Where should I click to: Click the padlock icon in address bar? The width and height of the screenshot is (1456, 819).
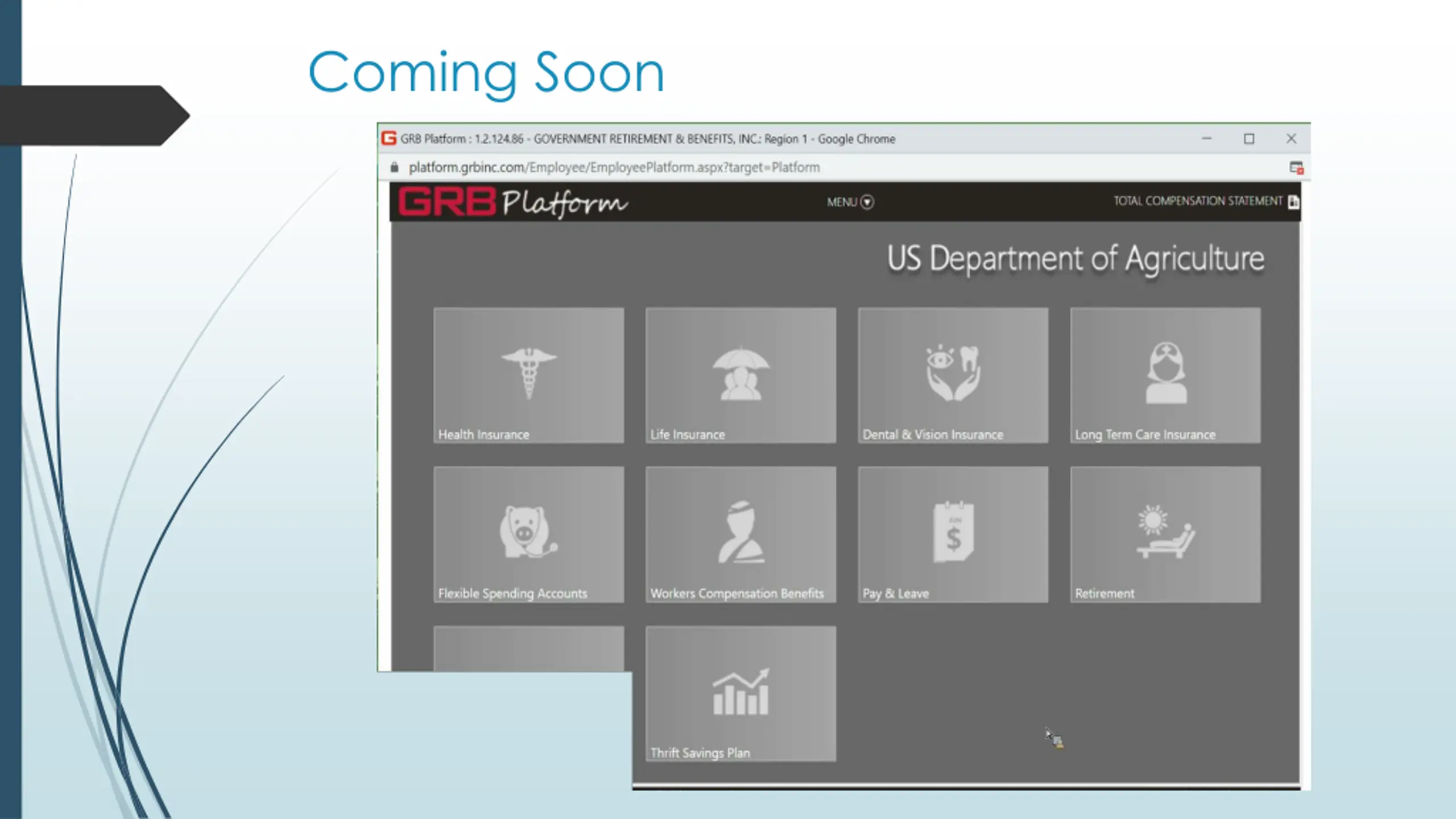[395, 167]
